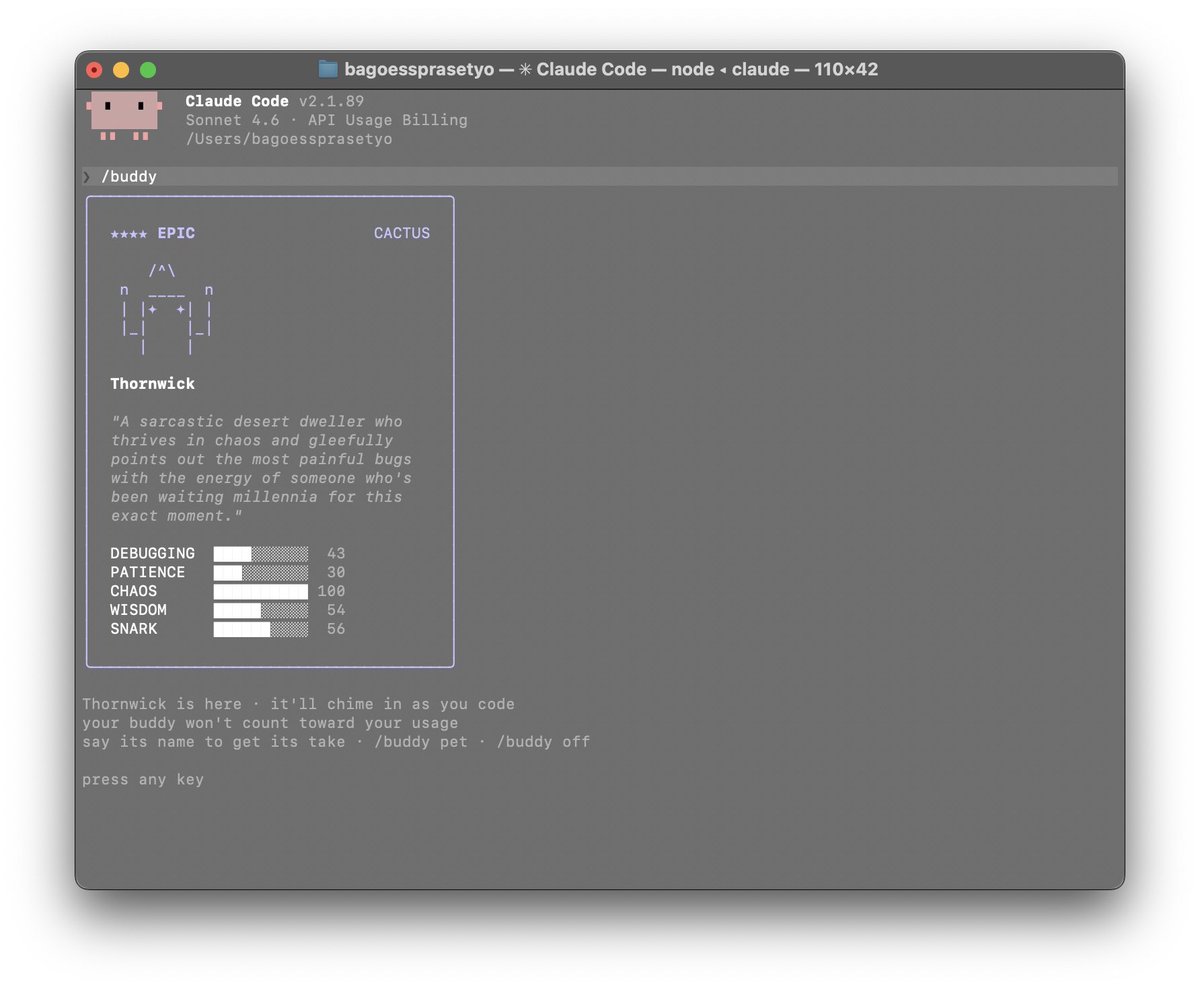
Task: Click the SNARK stat bar
Action: [261, 629]
